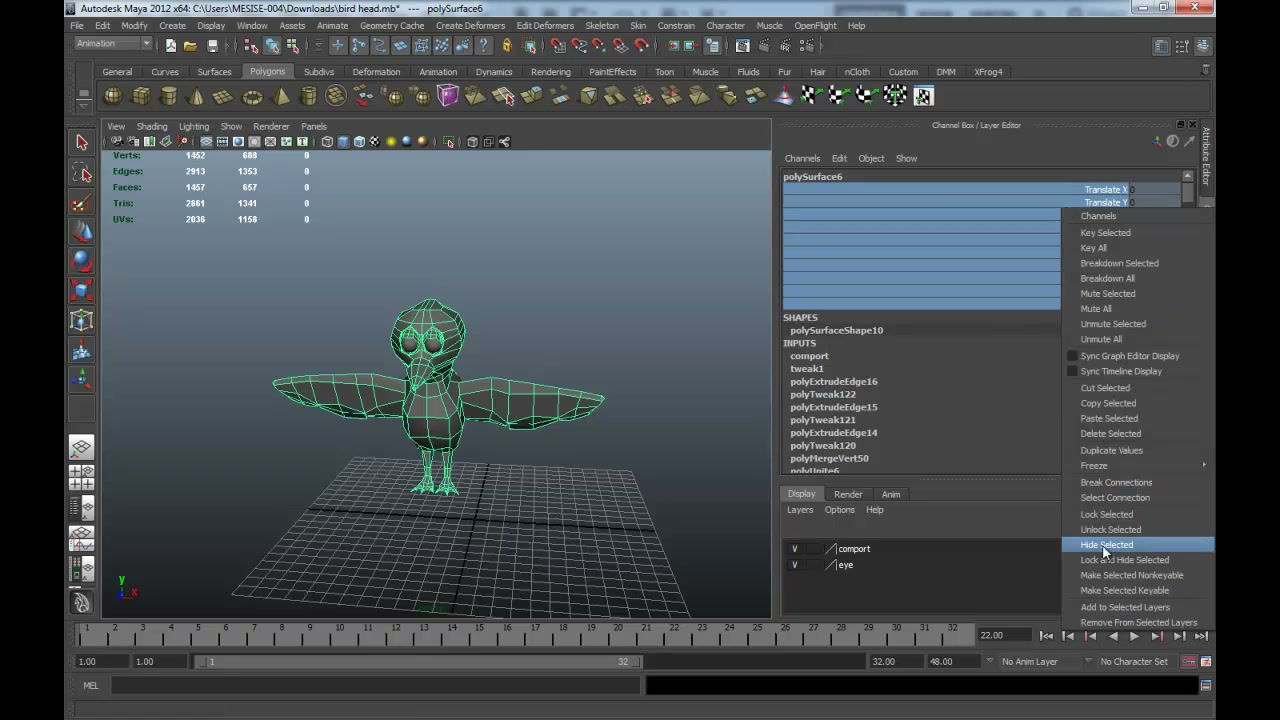Image resolution: width=1280 pixels, height=720 pixels.
Task: Toggle visibility V of comport layer
Action: pos(795,549)
